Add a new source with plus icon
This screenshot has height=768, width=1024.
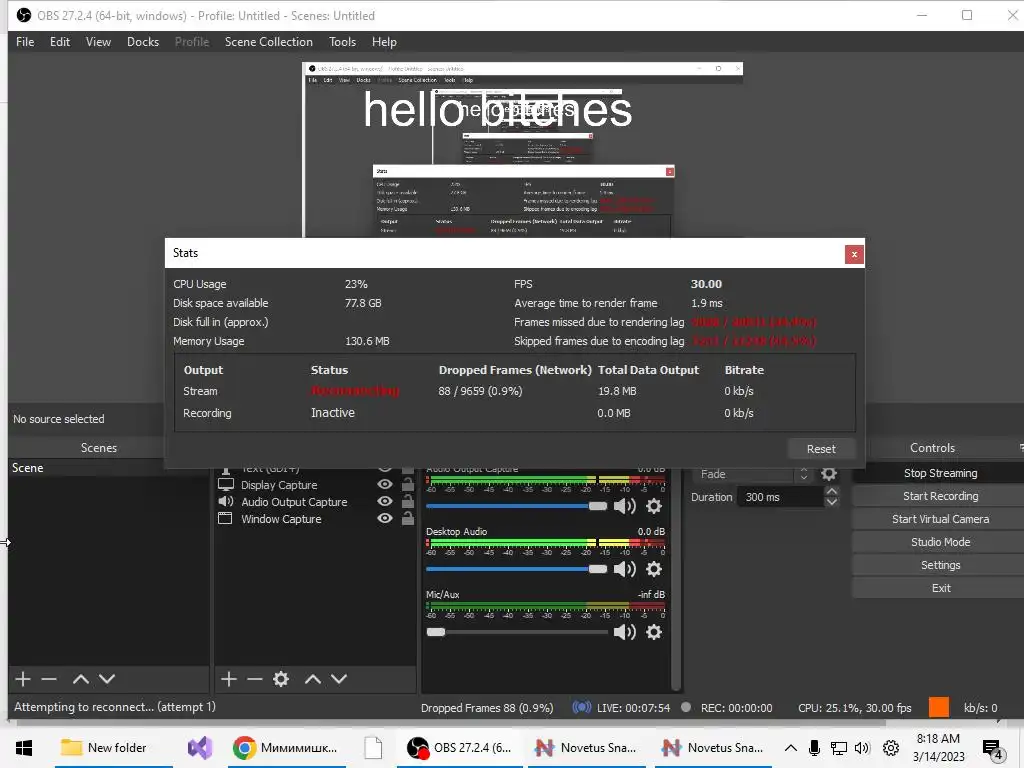point(229,679)
